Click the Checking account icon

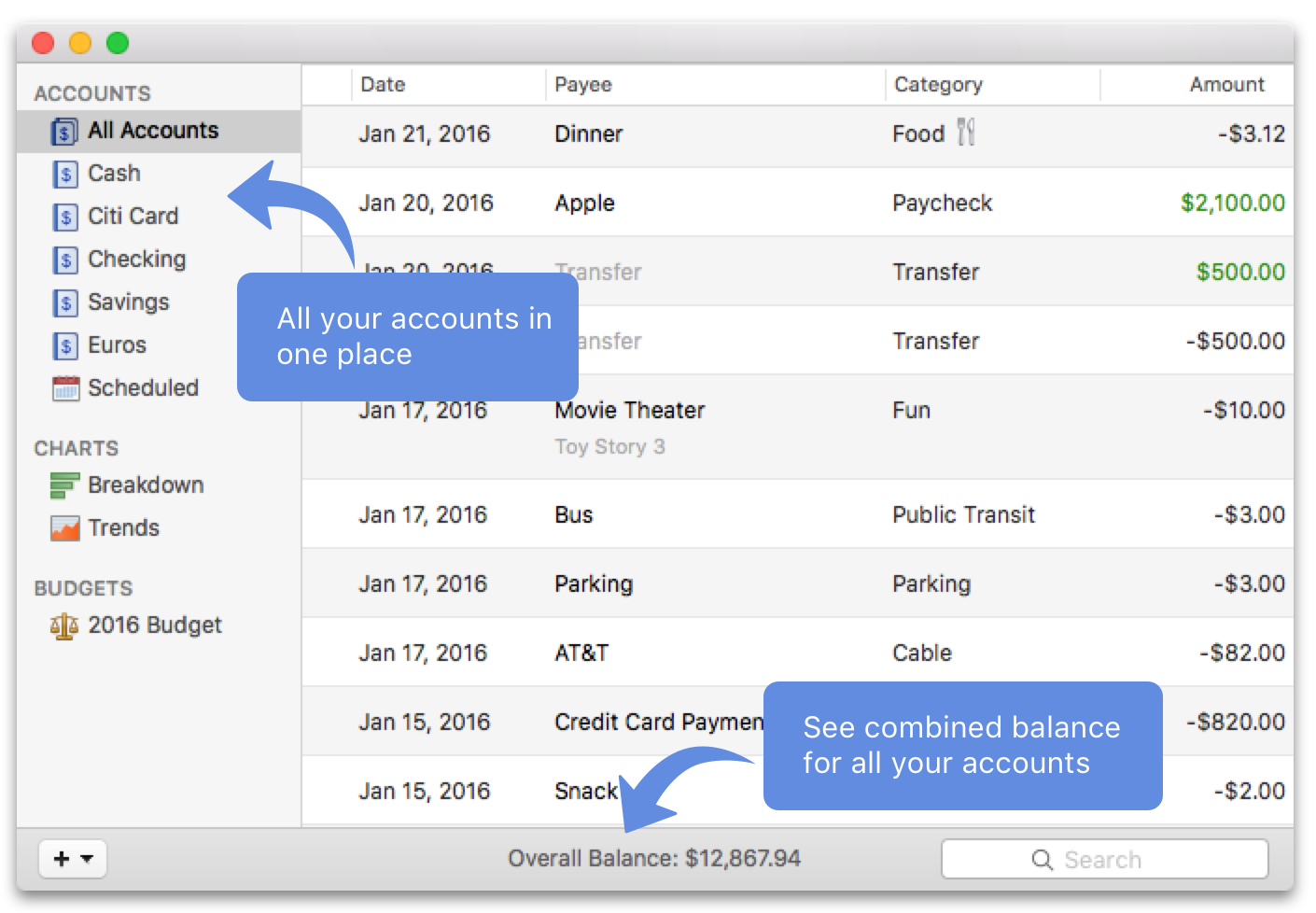pyautogui.click(x=64, y=260)
